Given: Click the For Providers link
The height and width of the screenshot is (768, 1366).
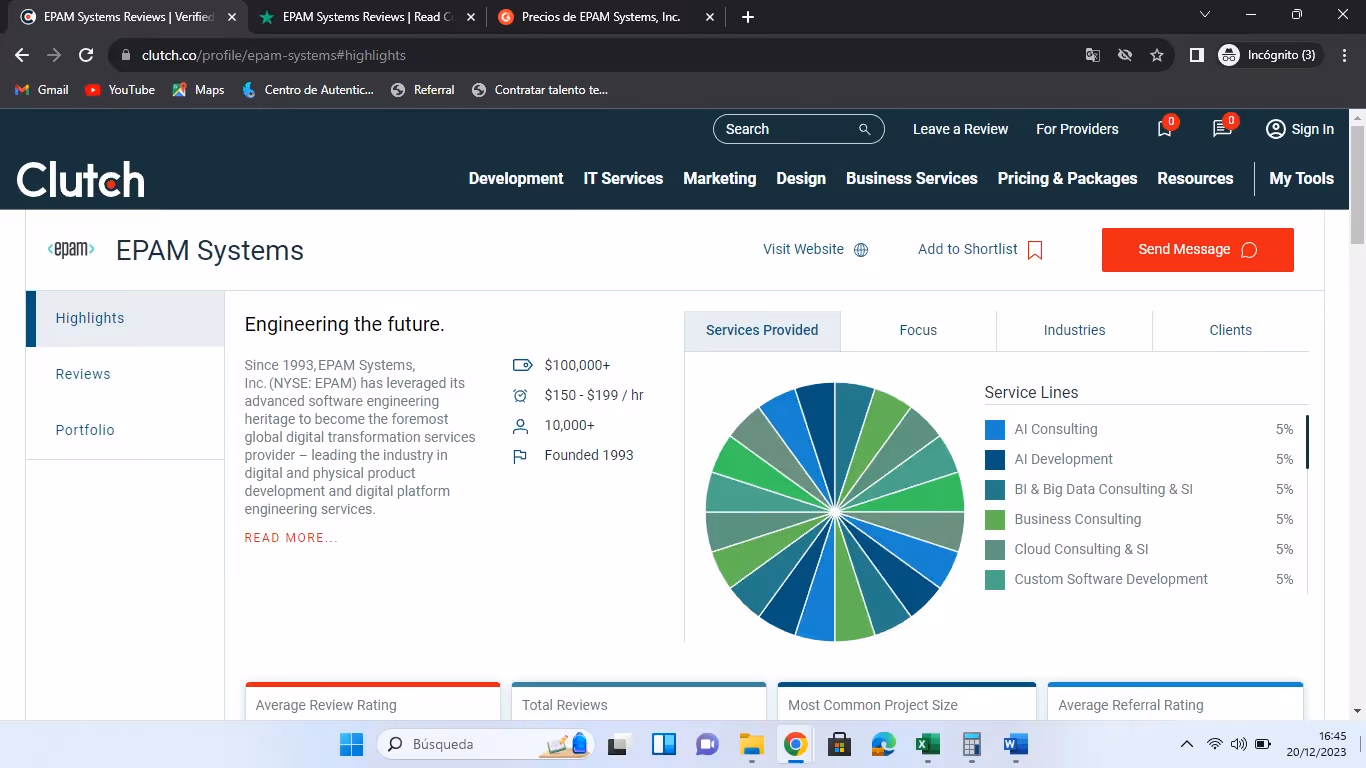Looking at the screenshot, I should click(1077, 129).
